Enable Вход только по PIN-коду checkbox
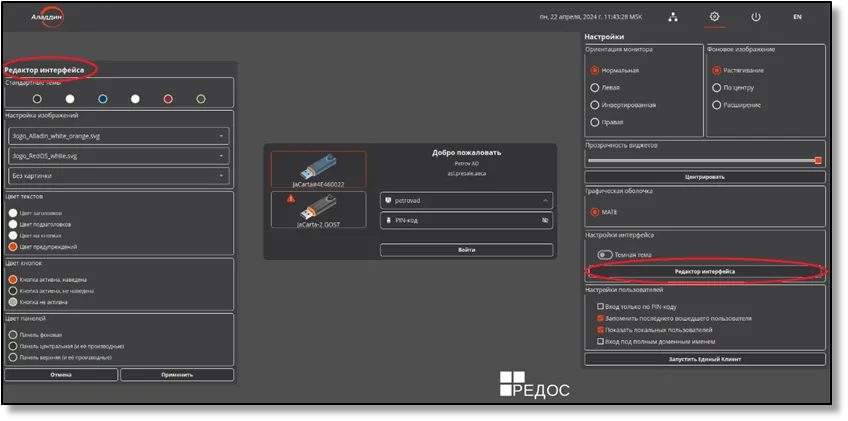Screen dimensions: 848x421 click(600, 306)
